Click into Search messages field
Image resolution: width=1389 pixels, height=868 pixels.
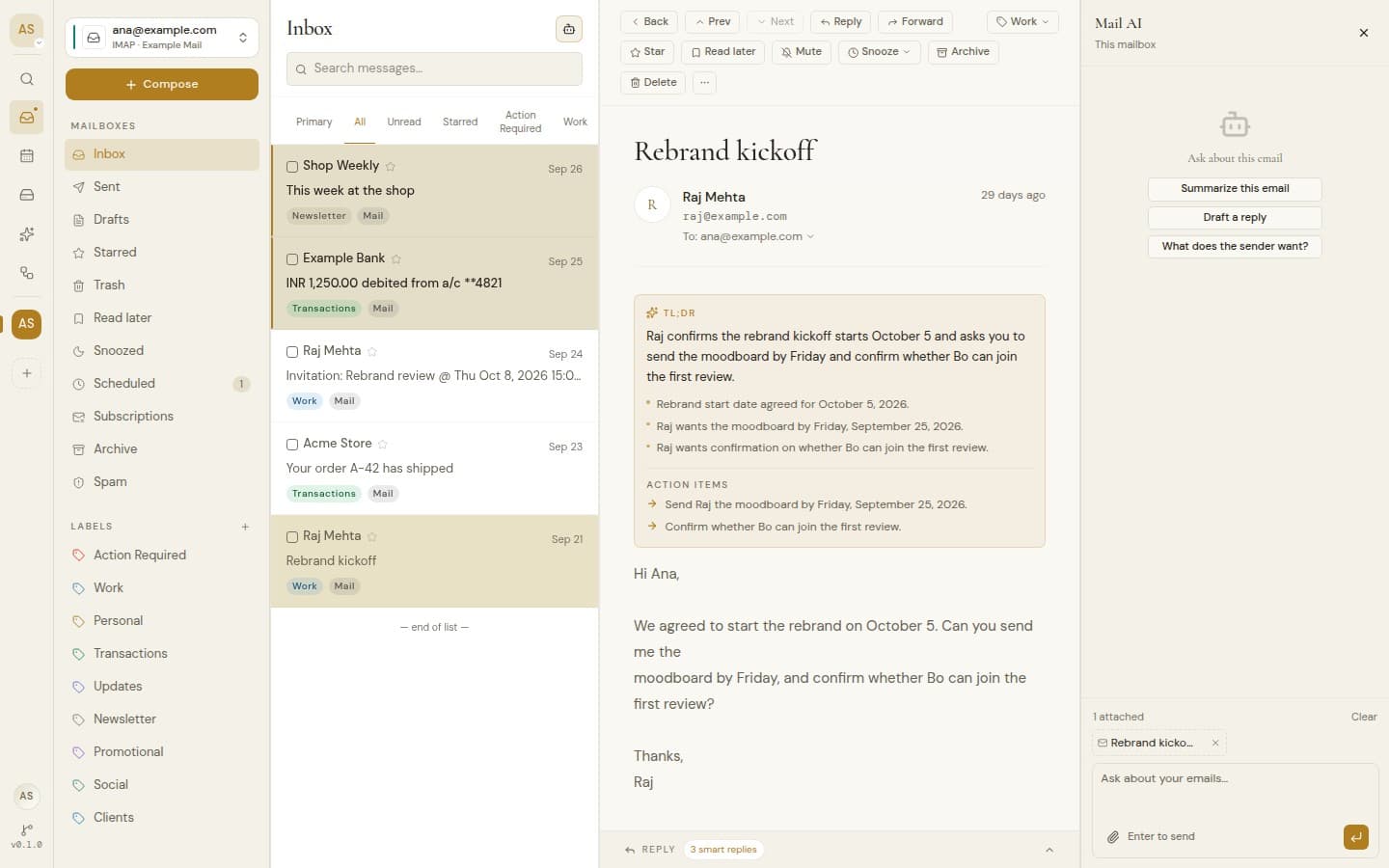[x=434, y=68]
